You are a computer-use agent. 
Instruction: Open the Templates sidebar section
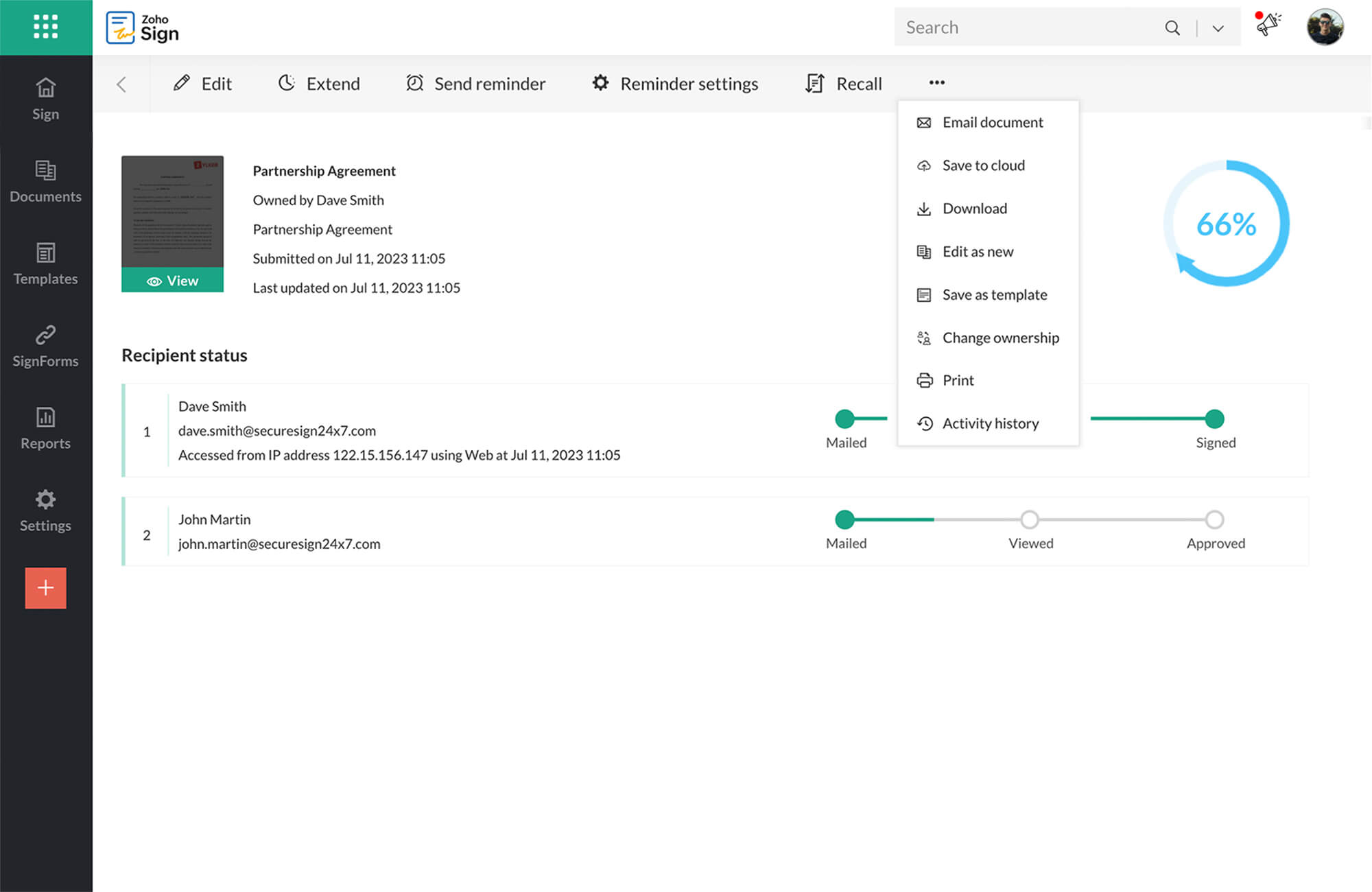click(45, 263)
